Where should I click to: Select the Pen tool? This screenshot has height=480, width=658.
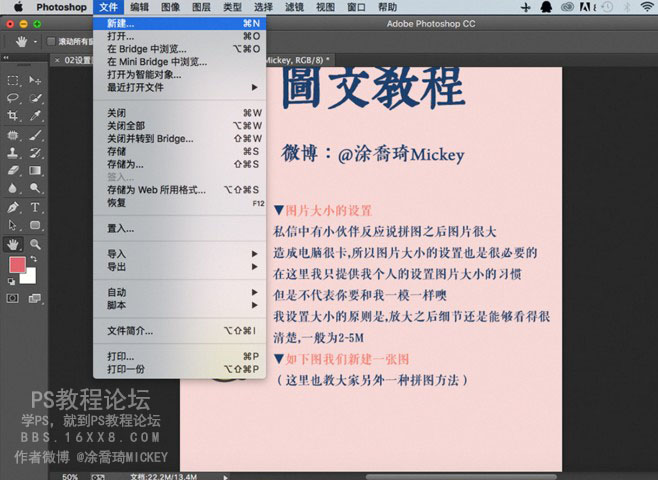(x=13, y=207)
